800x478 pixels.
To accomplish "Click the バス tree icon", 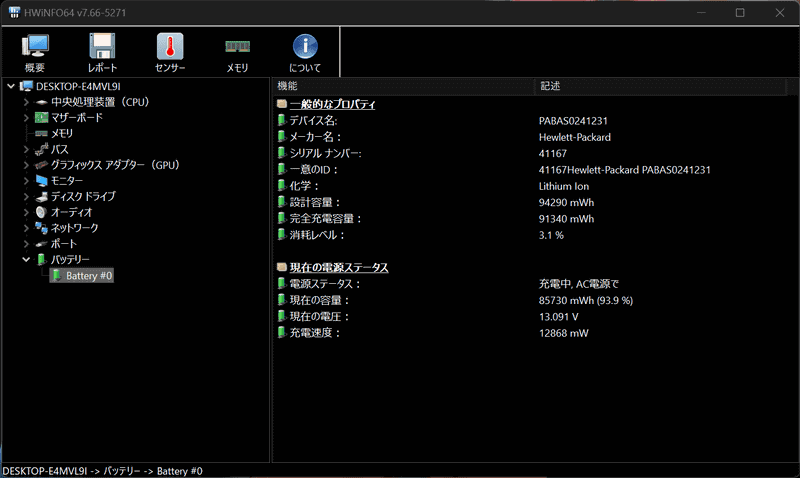I will click(x=41, y=149).
